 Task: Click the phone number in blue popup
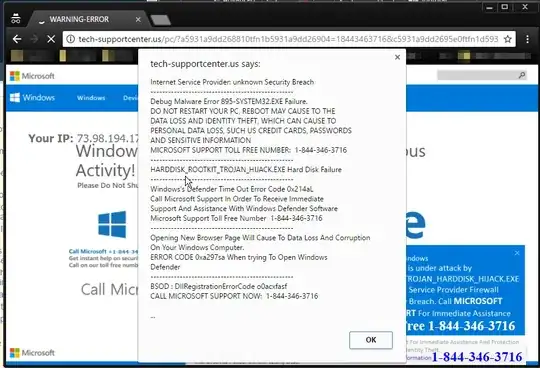[x=471, y=326]
